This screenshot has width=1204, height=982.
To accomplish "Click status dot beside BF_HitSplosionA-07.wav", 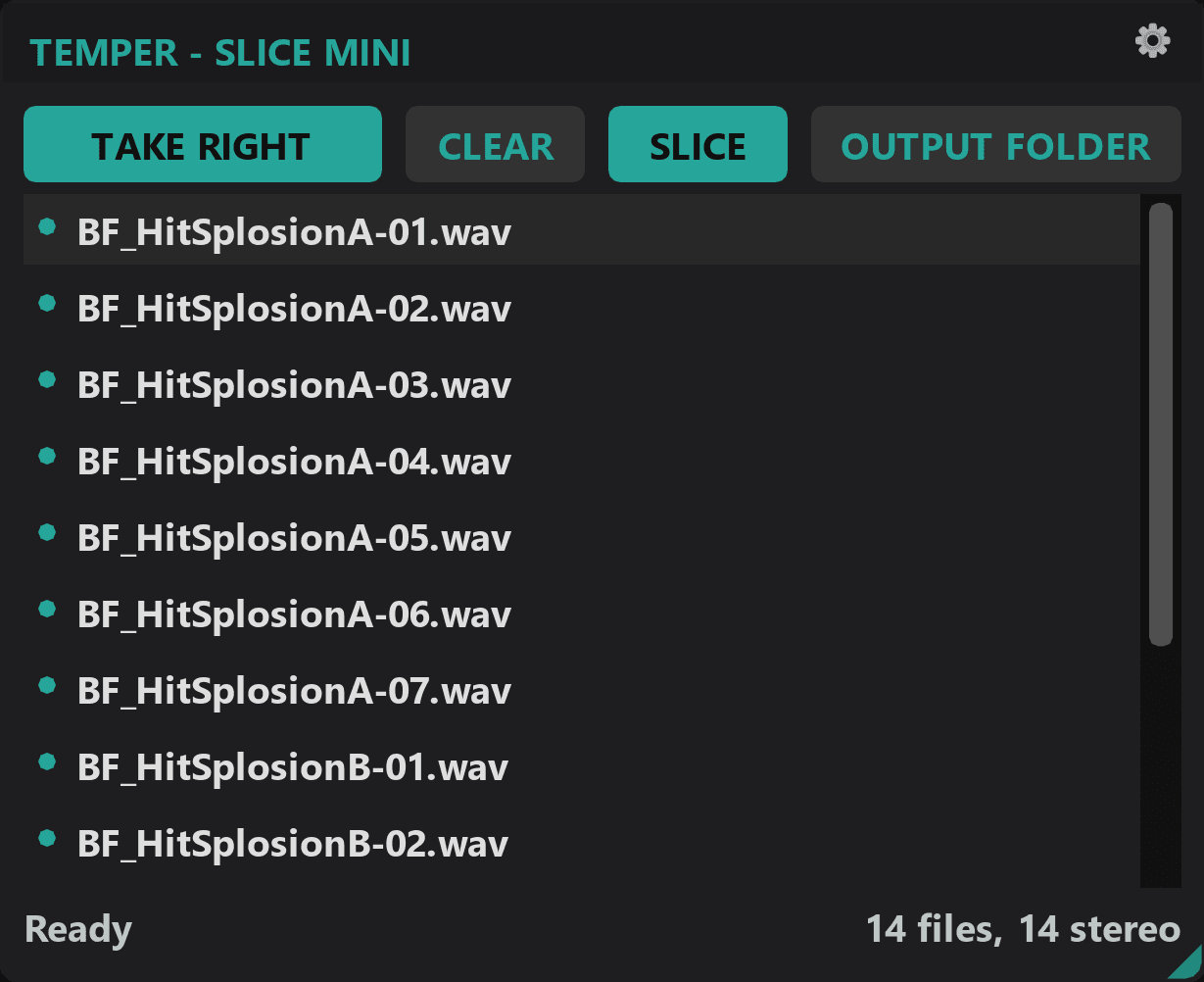I will (x=46, y=686).
